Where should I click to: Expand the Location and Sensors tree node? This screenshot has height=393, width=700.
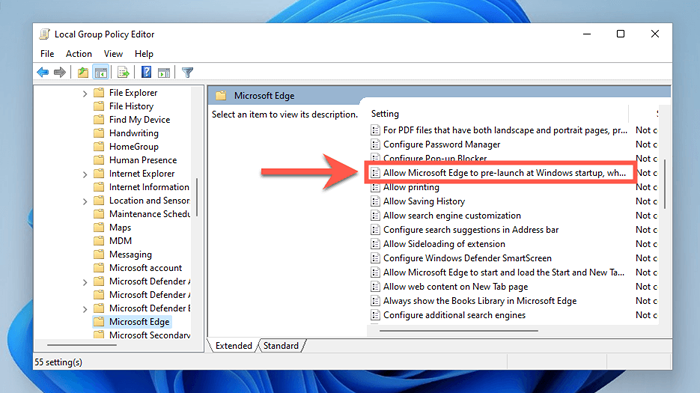pyautogui.click(x=85, y=201)
